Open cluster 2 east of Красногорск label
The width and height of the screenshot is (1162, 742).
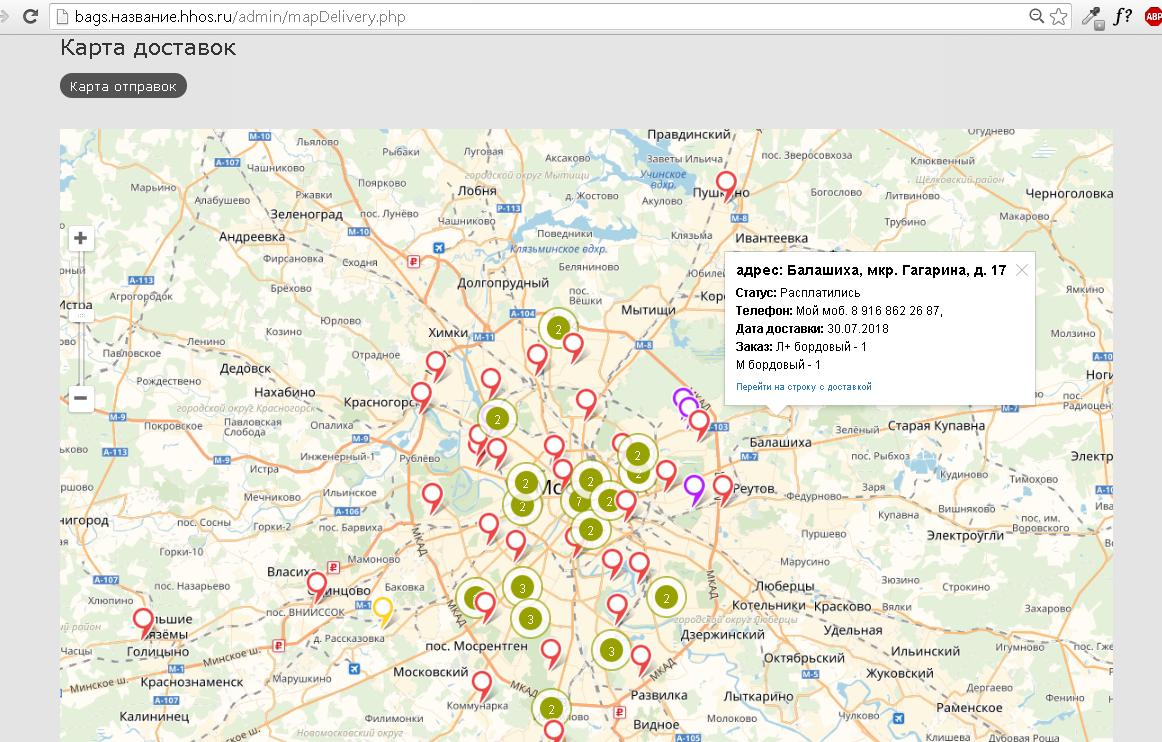coord(497,419)
